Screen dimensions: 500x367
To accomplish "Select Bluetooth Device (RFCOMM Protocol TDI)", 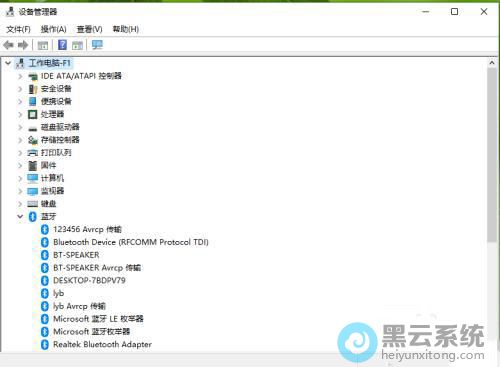I will [131, 242].
